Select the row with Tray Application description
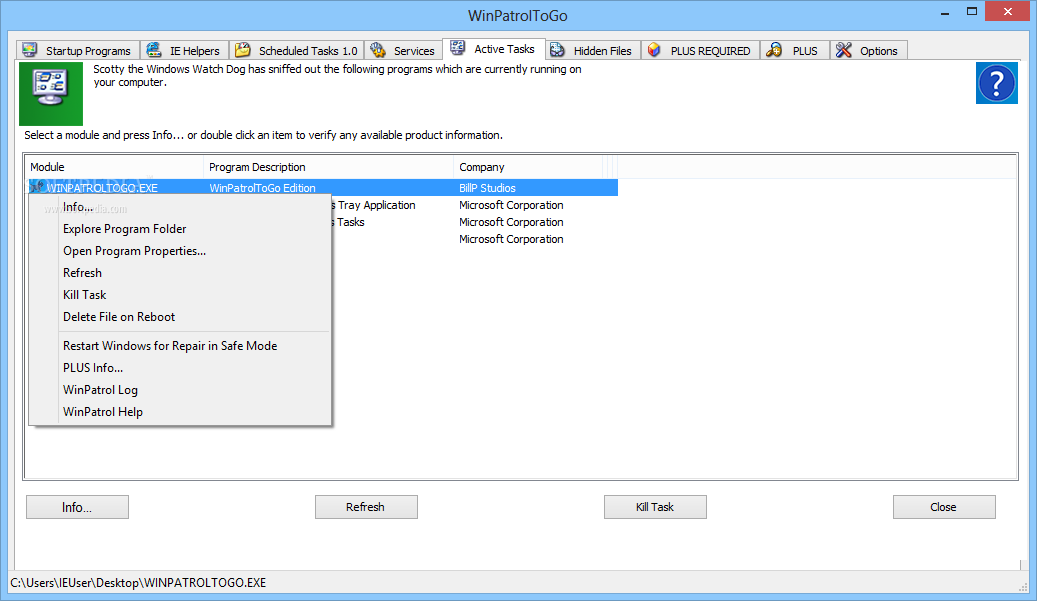The width and height of the screenshot is (1037, 601). [474, 205]
